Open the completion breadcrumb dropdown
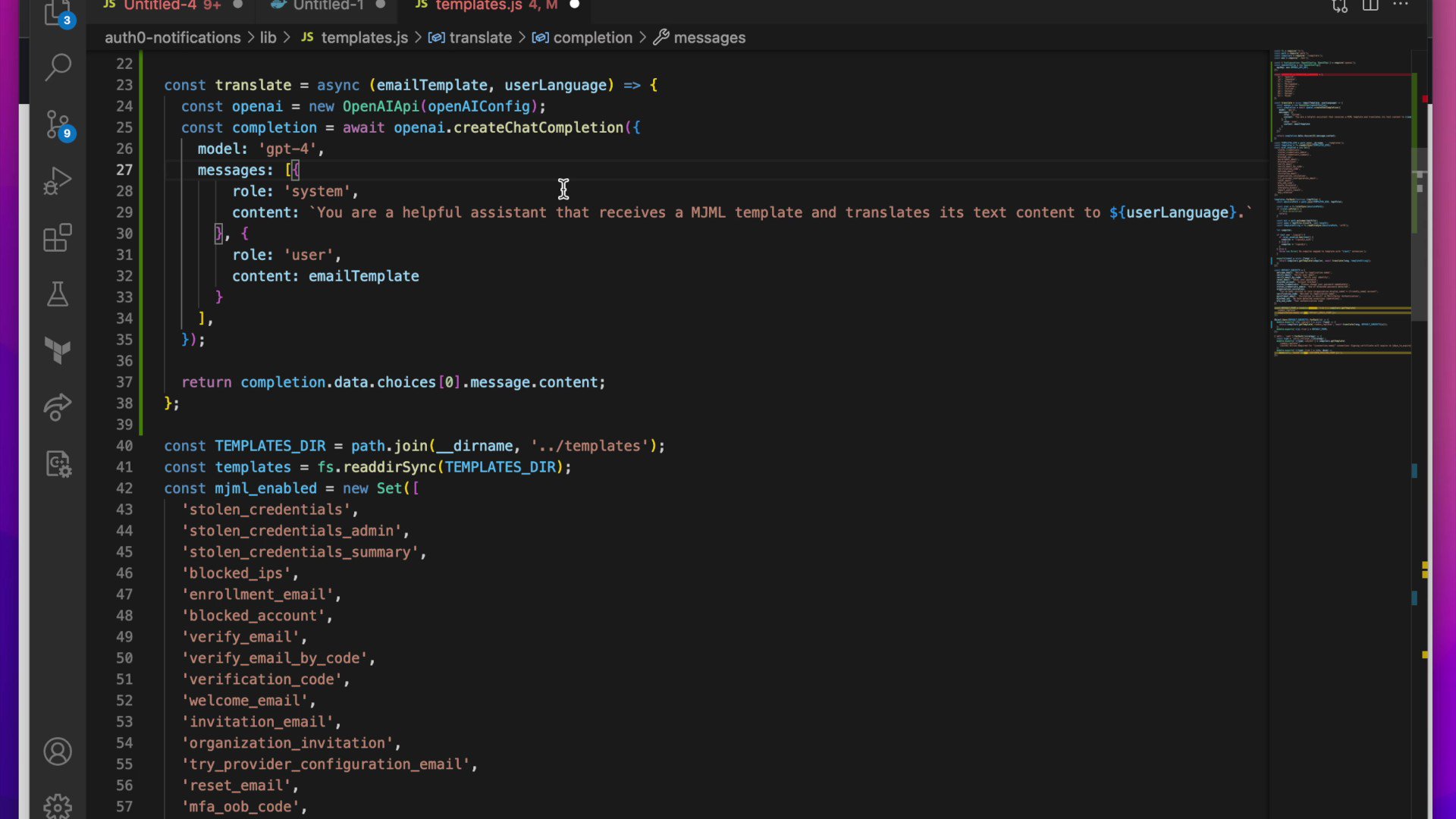1456x819 pixels. 592,38
